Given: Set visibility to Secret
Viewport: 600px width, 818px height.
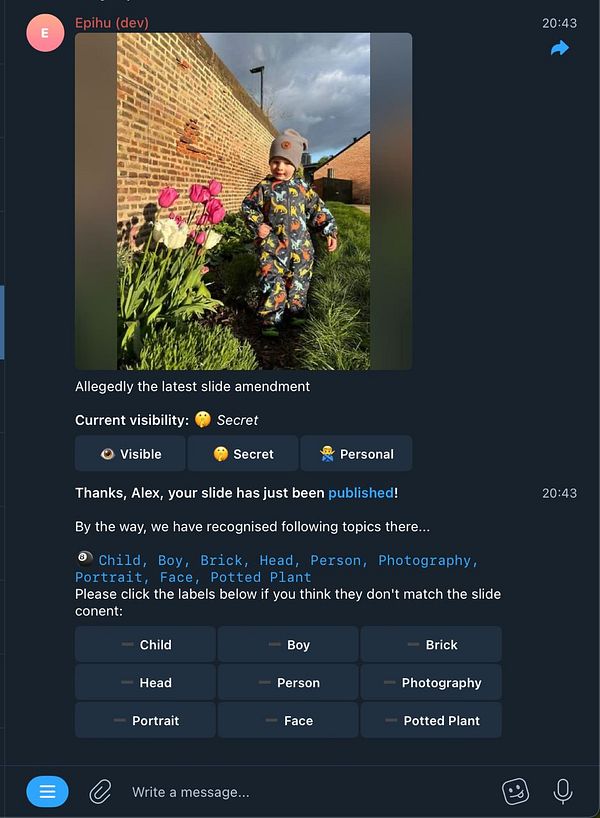Looking at the screenshot, I should point(243,453).
